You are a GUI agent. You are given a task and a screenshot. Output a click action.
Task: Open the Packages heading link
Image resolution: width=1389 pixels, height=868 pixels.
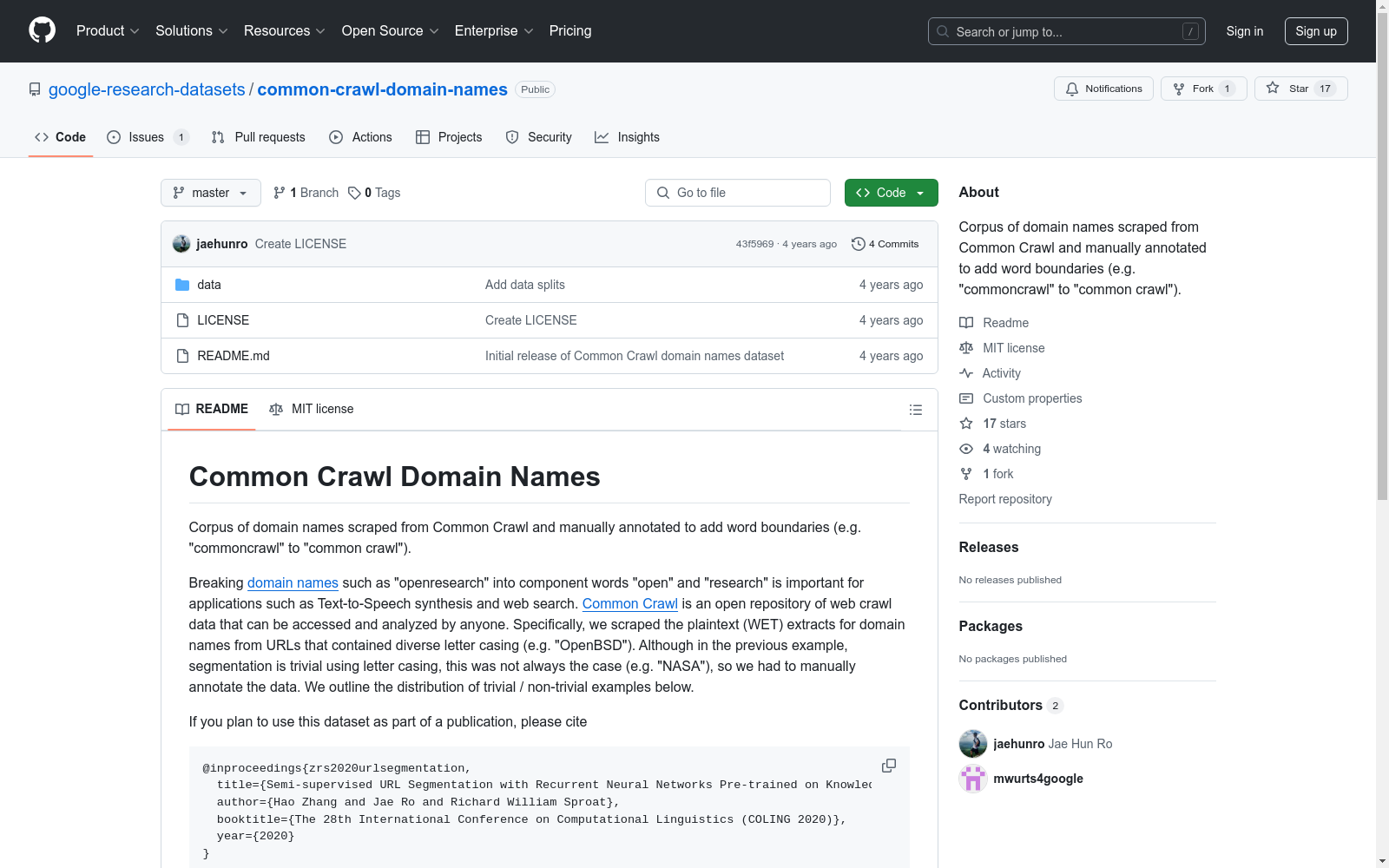click(991, 627)
